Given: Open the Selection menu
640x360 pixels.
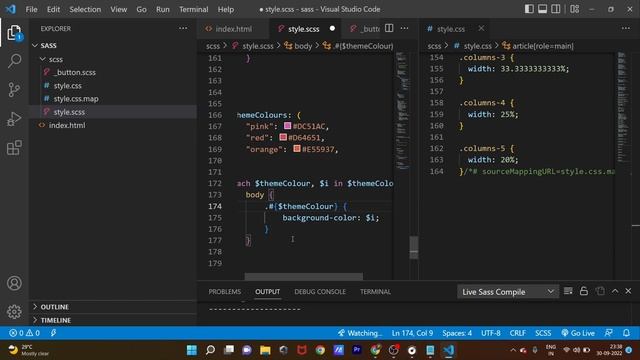Looking at the screenshot, I should click(85, 9).
